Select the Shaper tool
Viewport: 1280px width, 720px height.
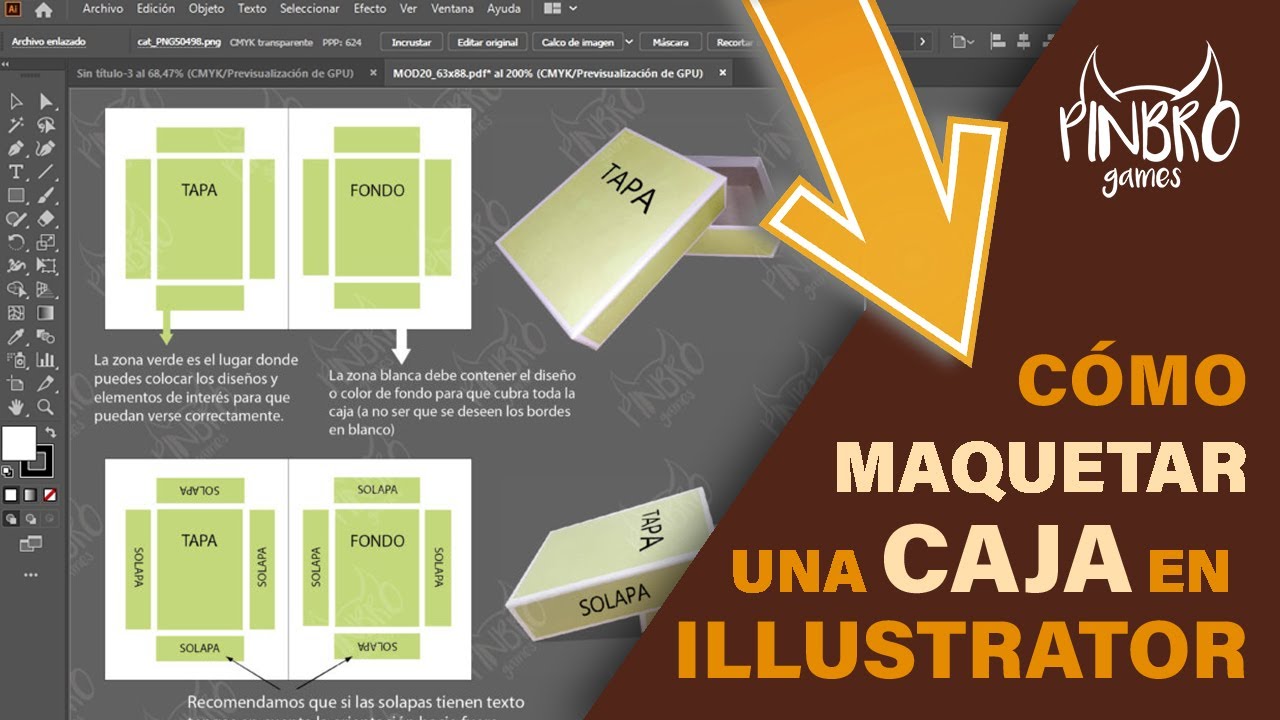16,219
